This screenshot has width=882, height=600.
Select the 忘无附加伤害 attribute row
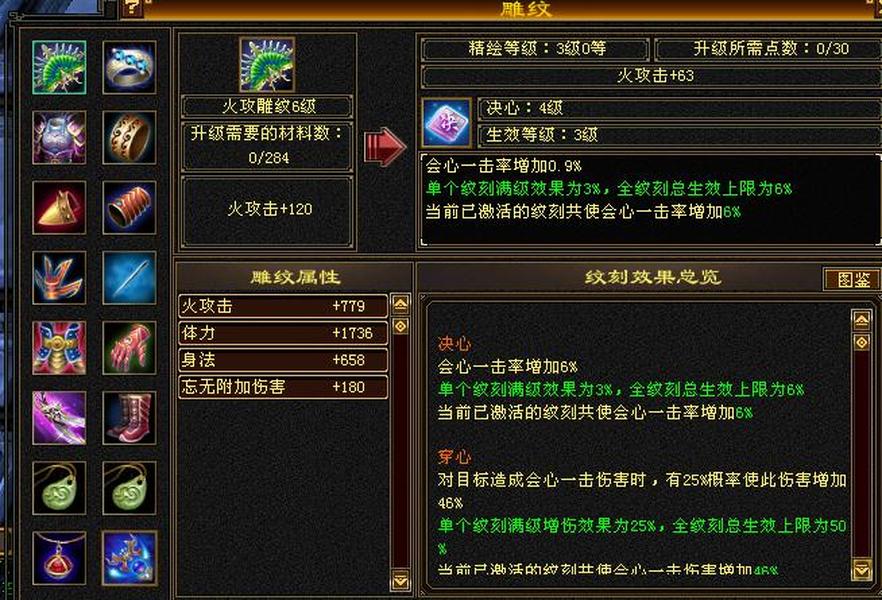283,387
